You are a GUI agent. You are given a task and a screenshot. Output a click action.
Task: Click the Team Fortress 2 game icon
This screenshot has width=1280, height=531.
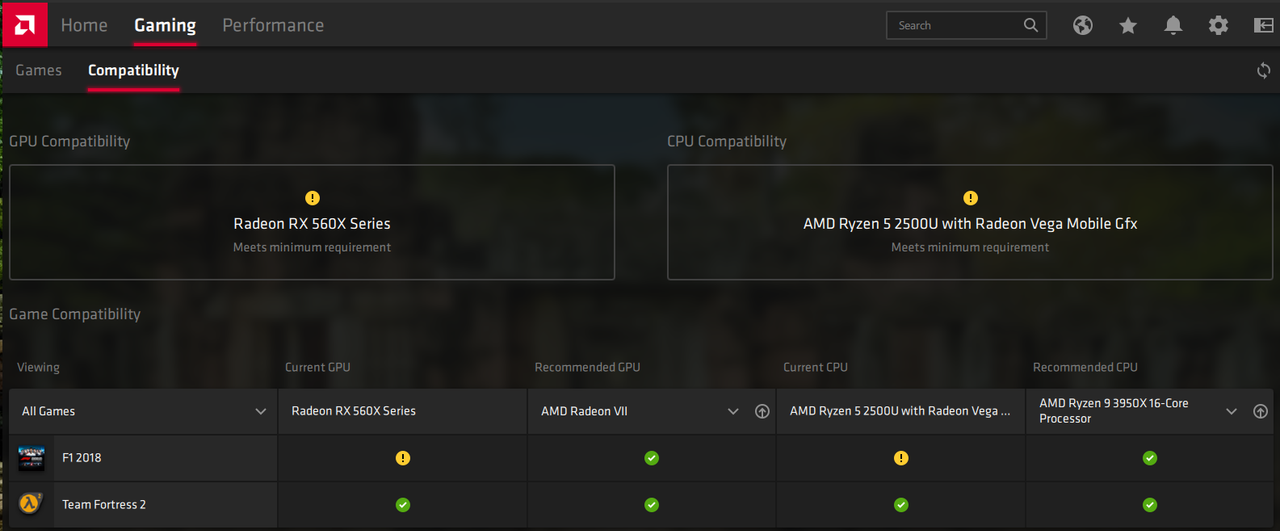tap(31, 504)
